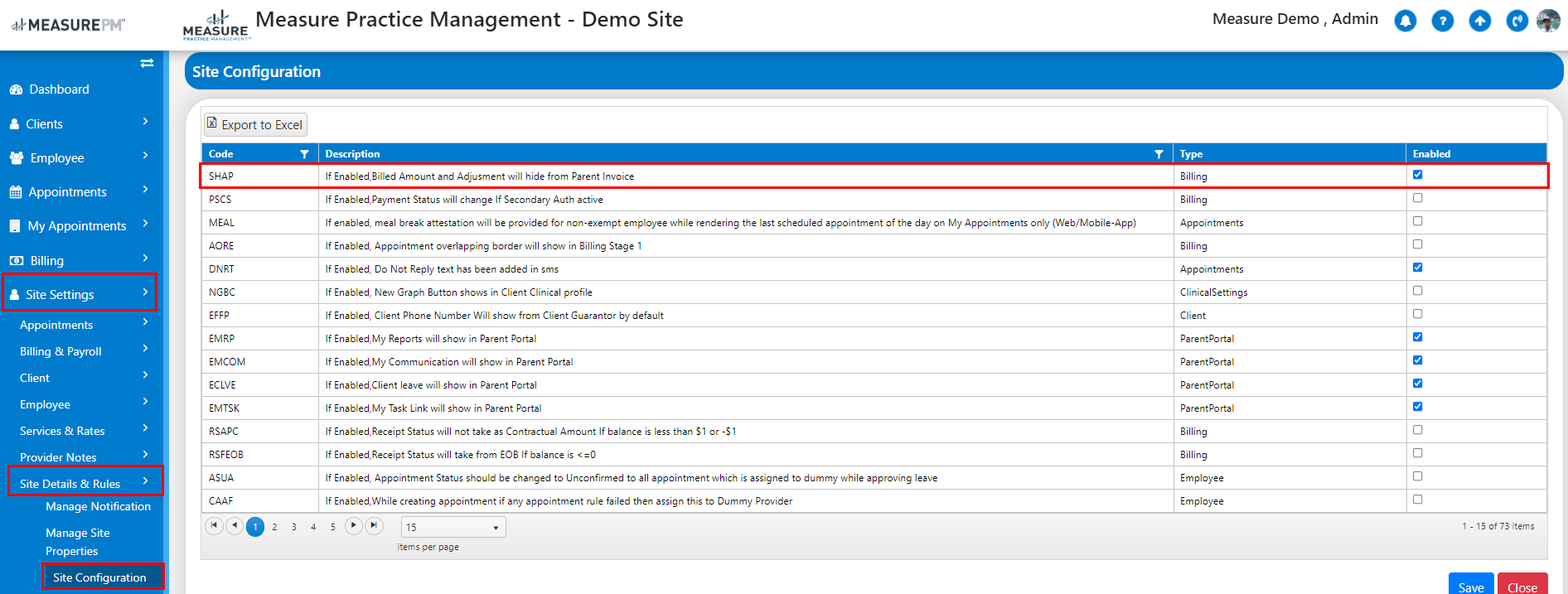Open the help question mark icon
The width and height of the screenshot is (1568, 594).
click(1443, 21)
